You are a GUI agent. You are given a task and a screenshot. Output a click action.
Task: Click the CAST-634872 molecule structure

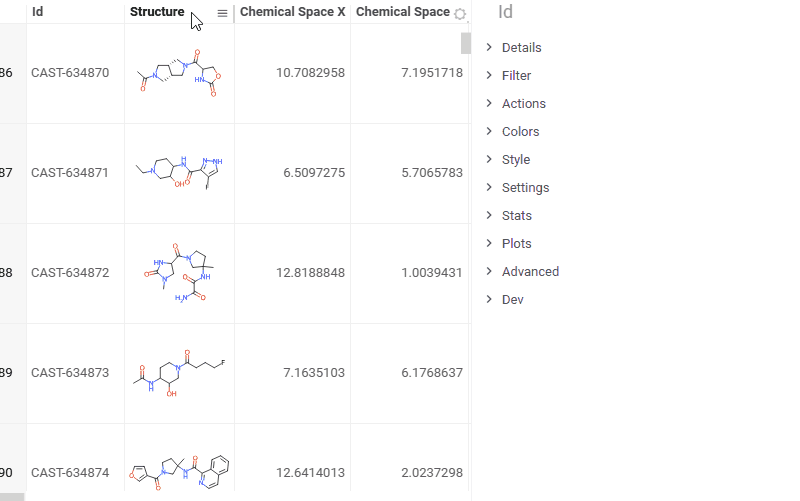180,273
